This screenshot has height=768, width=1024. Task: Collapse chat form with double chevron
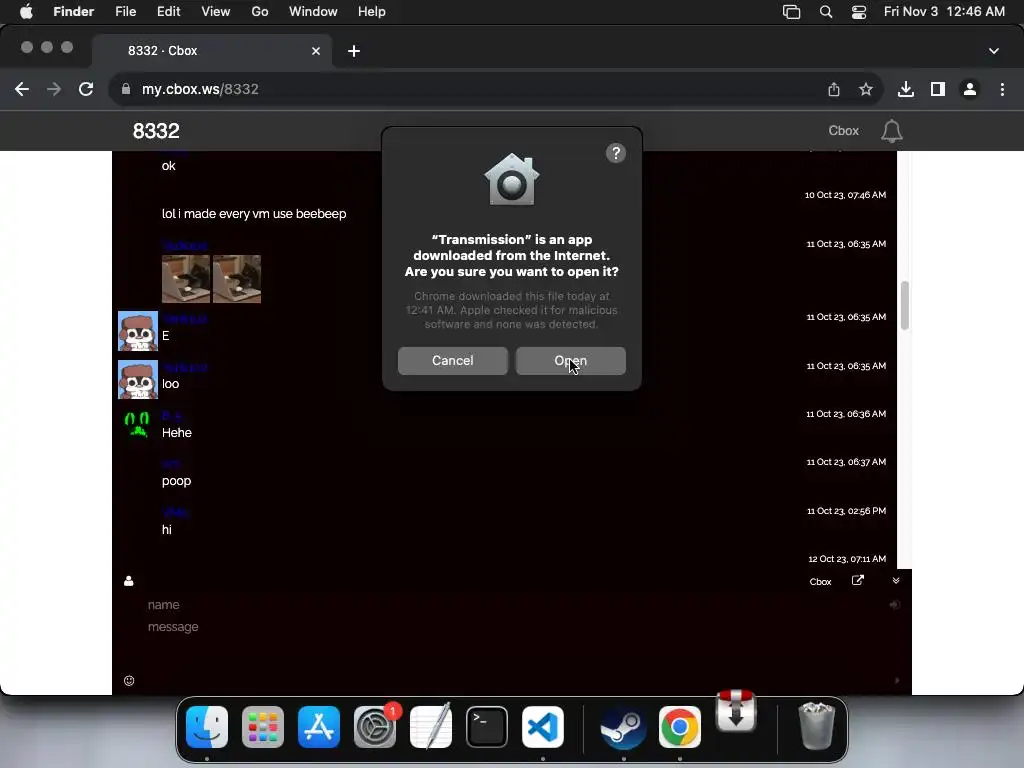896,581
